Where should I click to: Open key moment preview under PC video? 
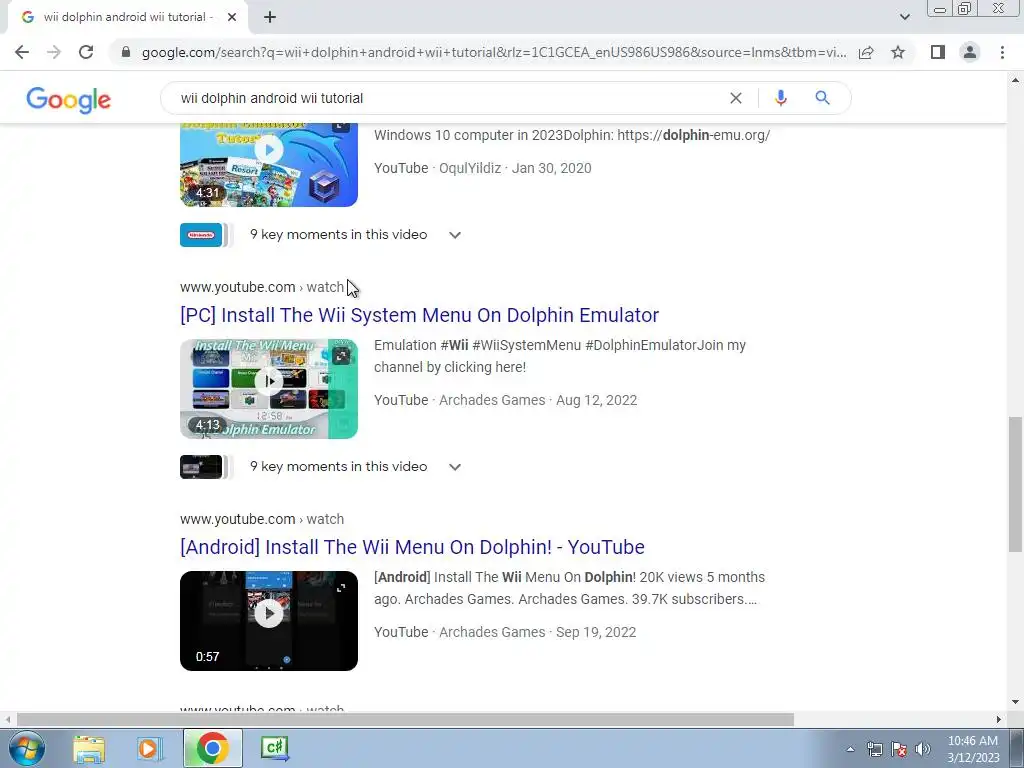click(x=201, y=467)
